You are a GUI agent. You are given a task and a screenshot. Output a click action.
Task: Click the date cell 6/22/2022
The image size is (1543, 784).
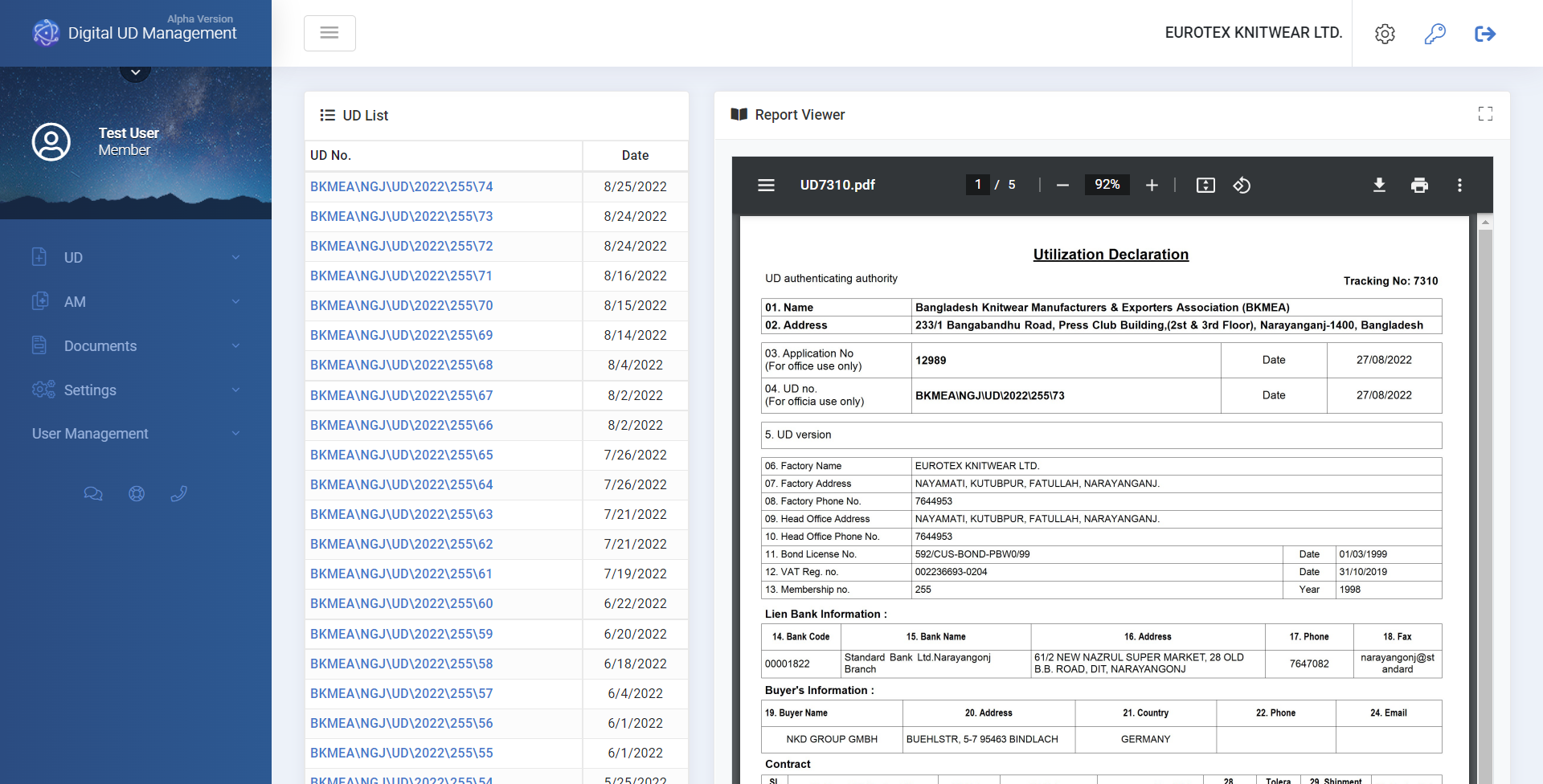tap(635, 603)
